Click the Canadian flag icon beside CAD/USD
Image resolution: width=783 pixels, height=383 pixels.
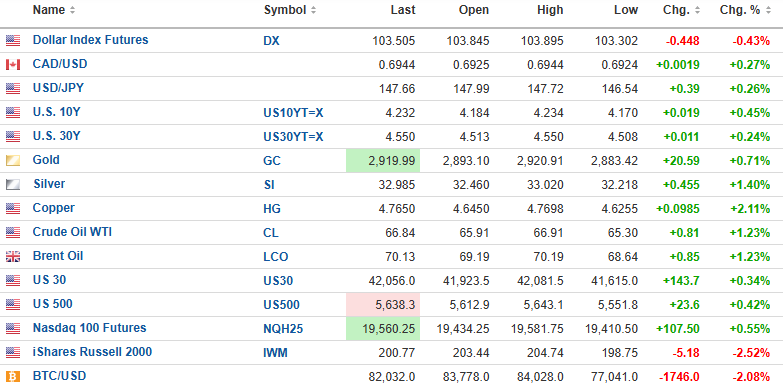[13, 64]
